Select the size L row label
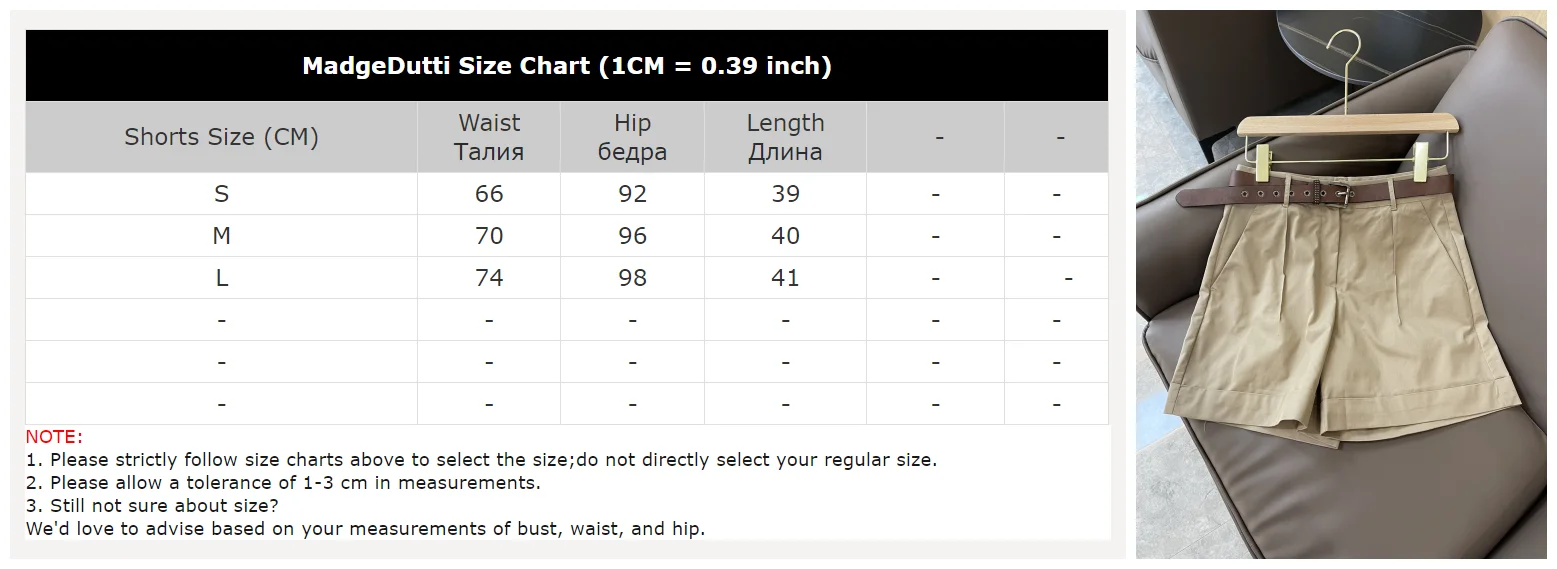Screen dimensions: 1557x569 click(221, 278)
